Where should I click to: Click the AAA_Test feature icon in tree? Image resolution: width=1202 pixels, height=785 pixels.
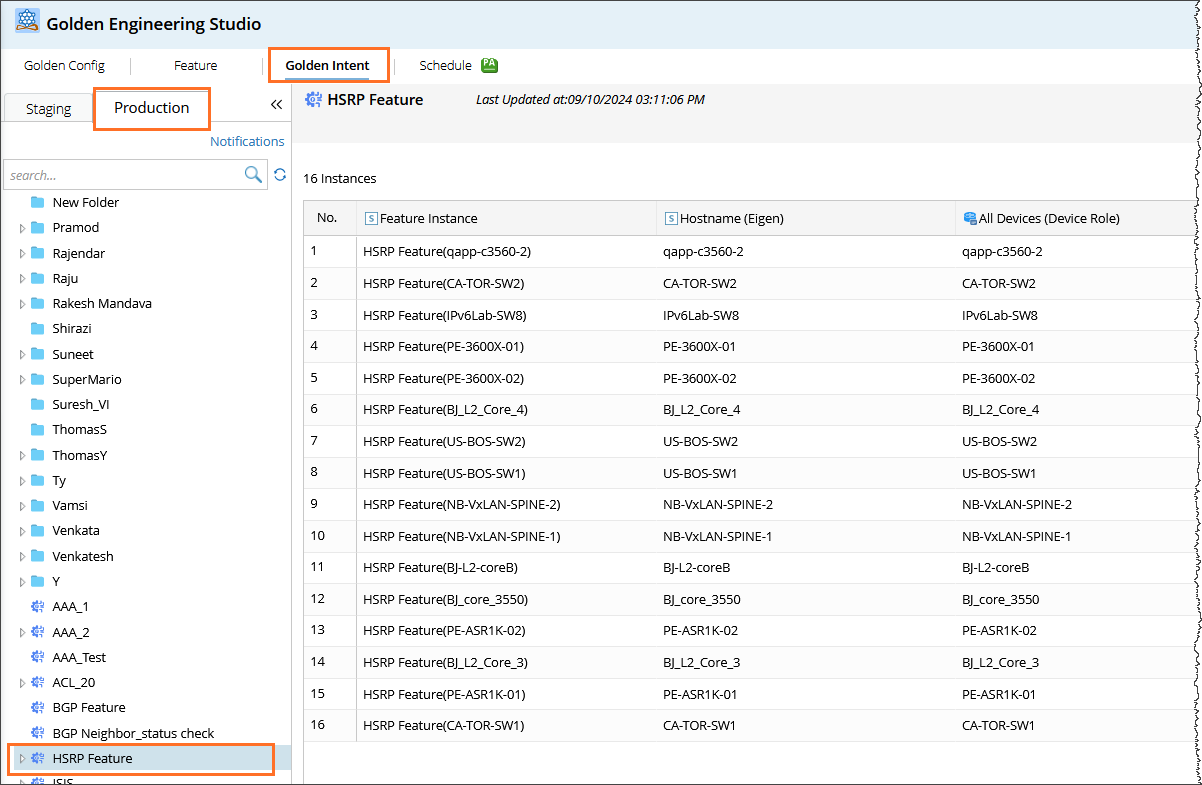click(38, 657)
